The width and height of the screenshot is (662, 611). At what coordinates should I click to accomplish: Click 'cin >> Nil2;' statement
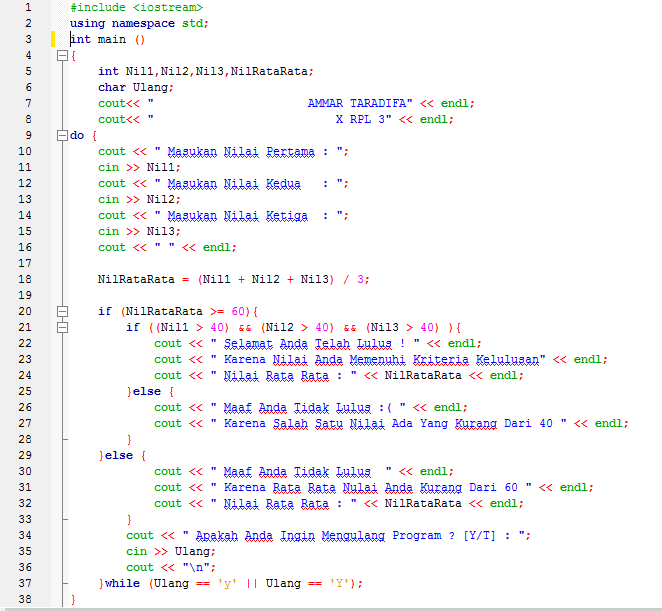[139, 199]
